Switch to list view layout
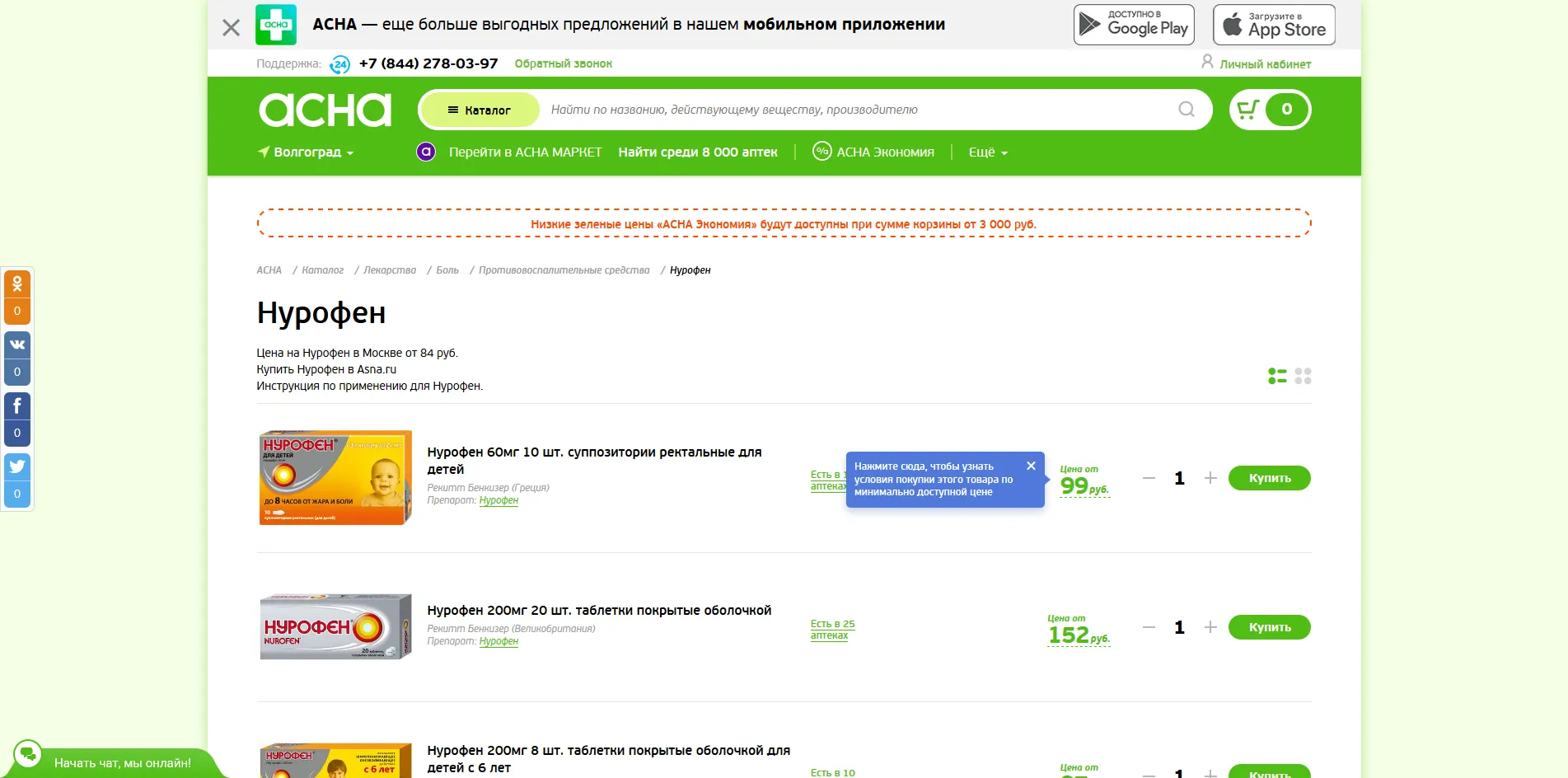 point(1277,376)
